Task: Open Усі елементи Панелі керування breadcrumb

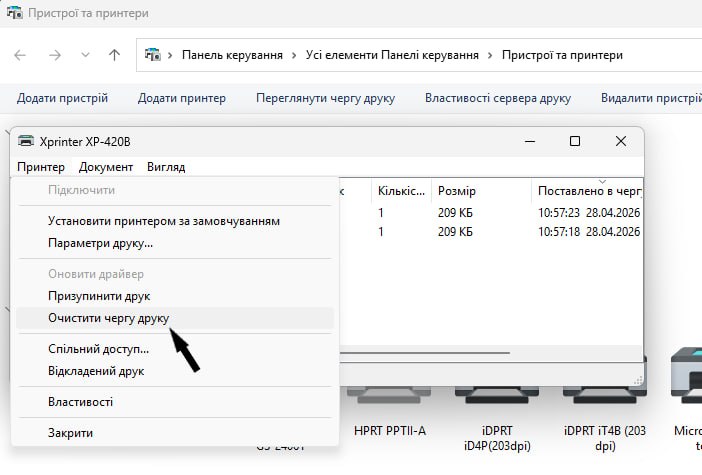Action: point(392,55)
